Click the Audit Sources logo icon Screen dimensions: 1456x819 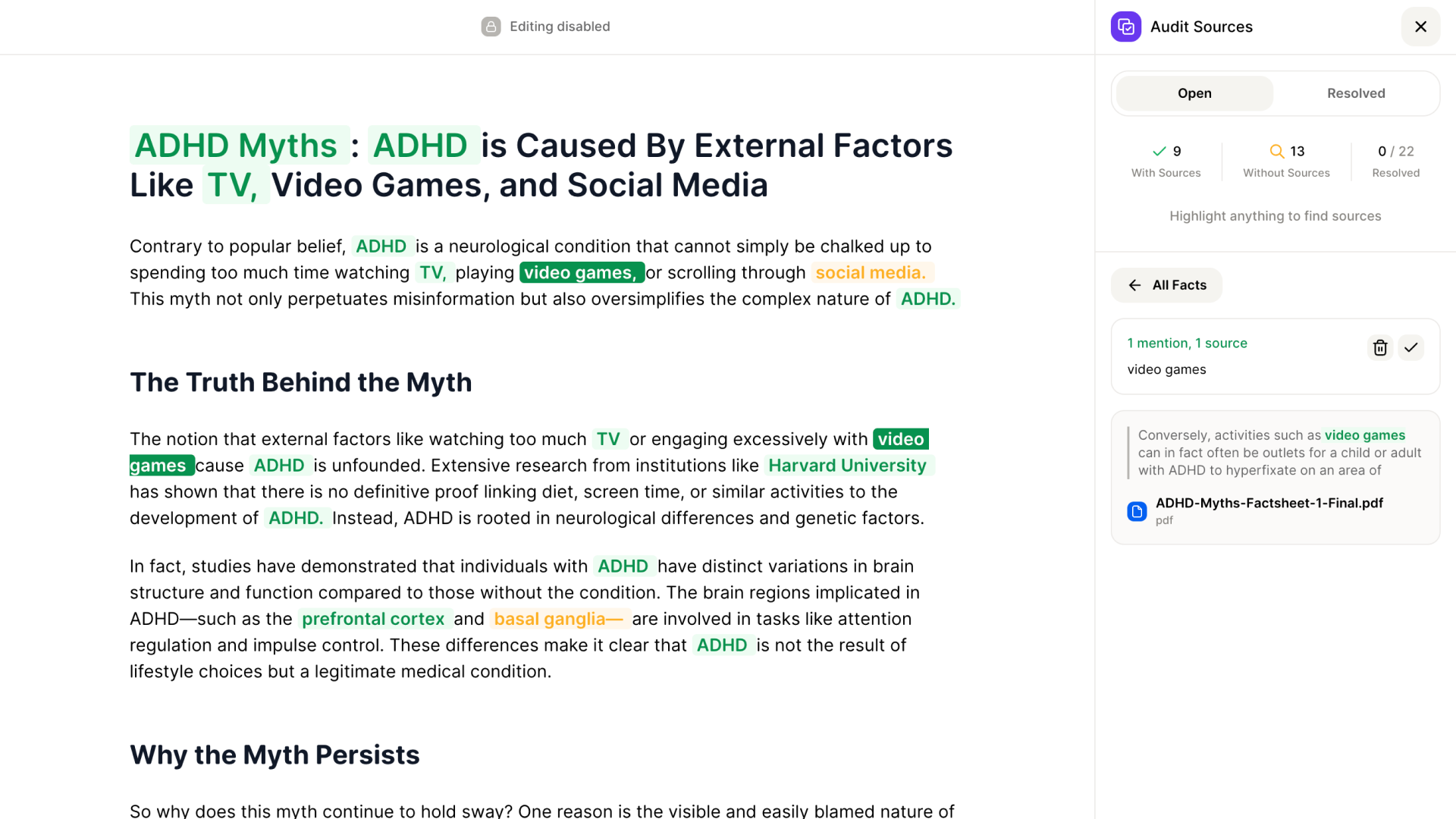(x=1125, y=27)
